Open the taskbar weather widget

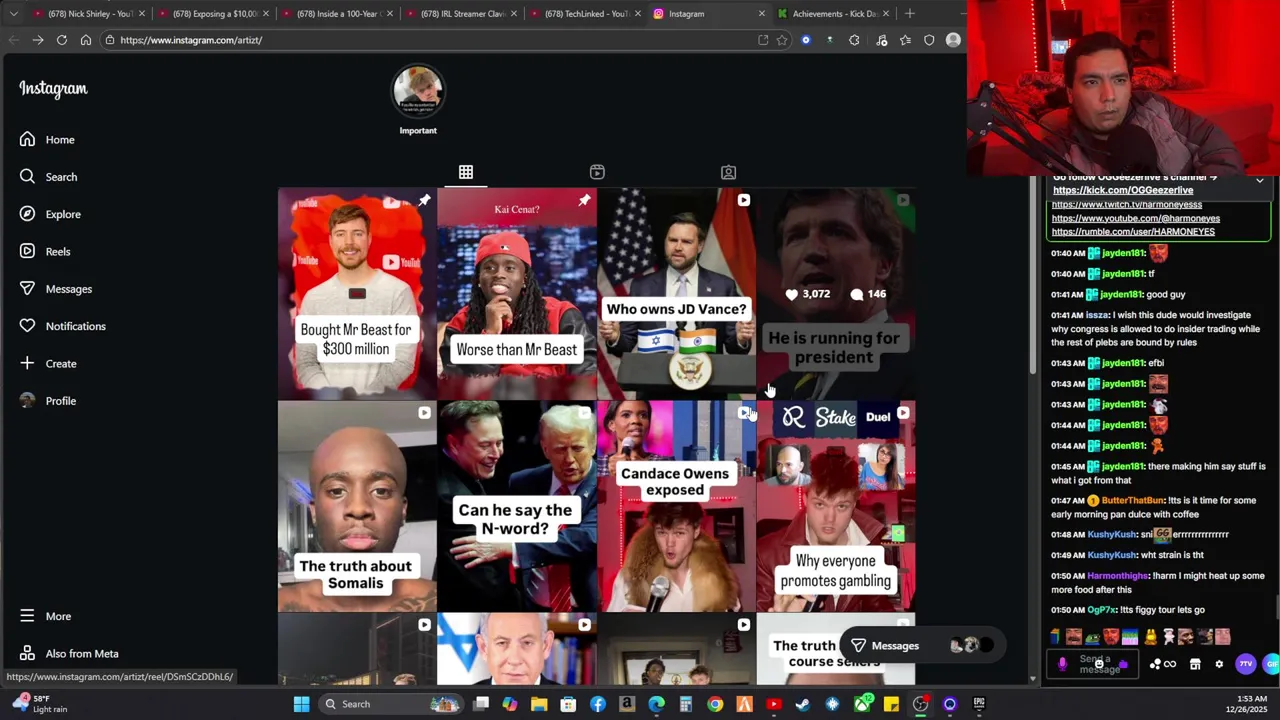tap(41, 704)
